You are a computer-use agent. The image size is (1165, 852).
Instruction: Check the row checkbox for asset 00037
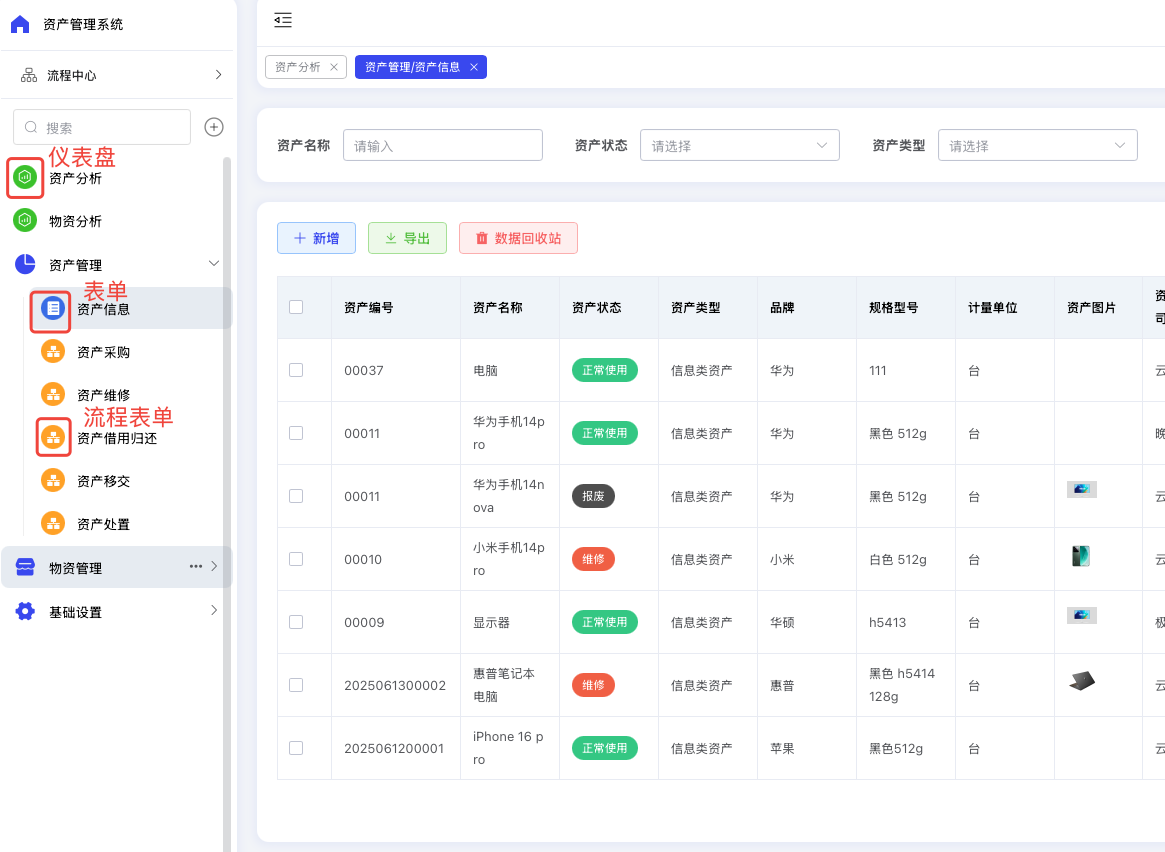click(x=296, y=370)
